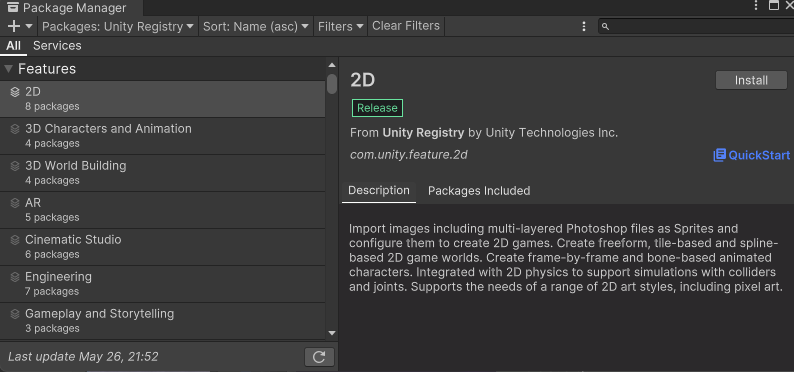Select the 3D World Building feature
Screen dimensions: 794x372
(x=163, y=173)
